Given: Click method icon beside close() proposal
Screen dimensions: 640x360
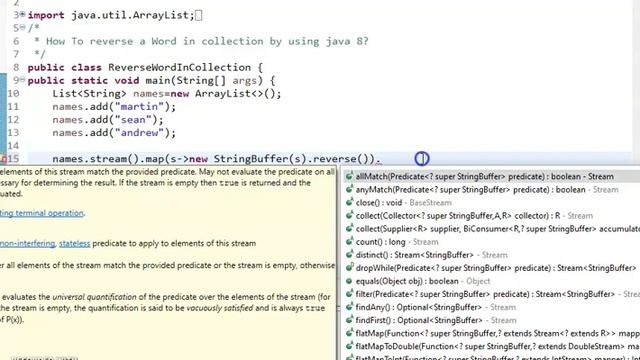Looking at the screenshot, I should [x=349, y=202].
